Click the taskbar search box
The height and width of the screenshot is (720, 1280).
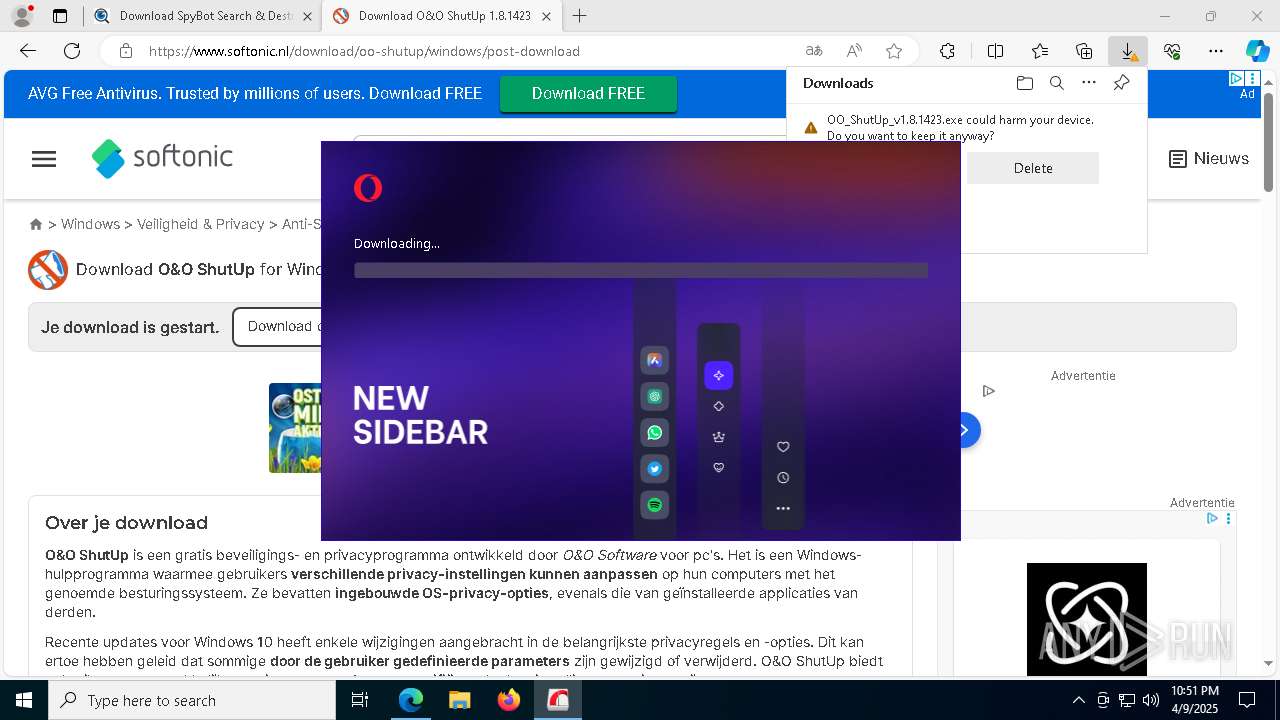click(192, 700)
